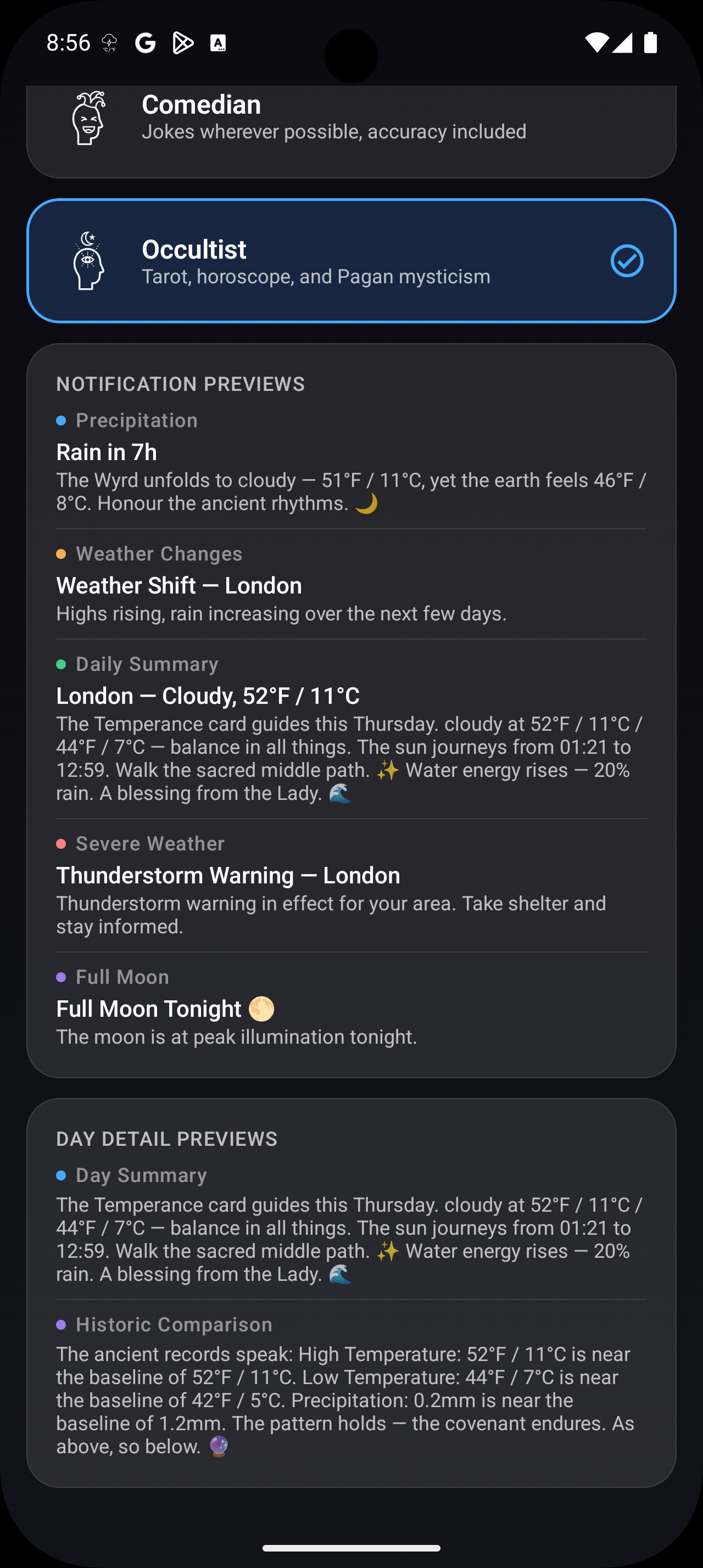The width and height of the screenshot is (703, 1568).
Task: Tap the Google G status icon
Action: (x=145, y=43)
